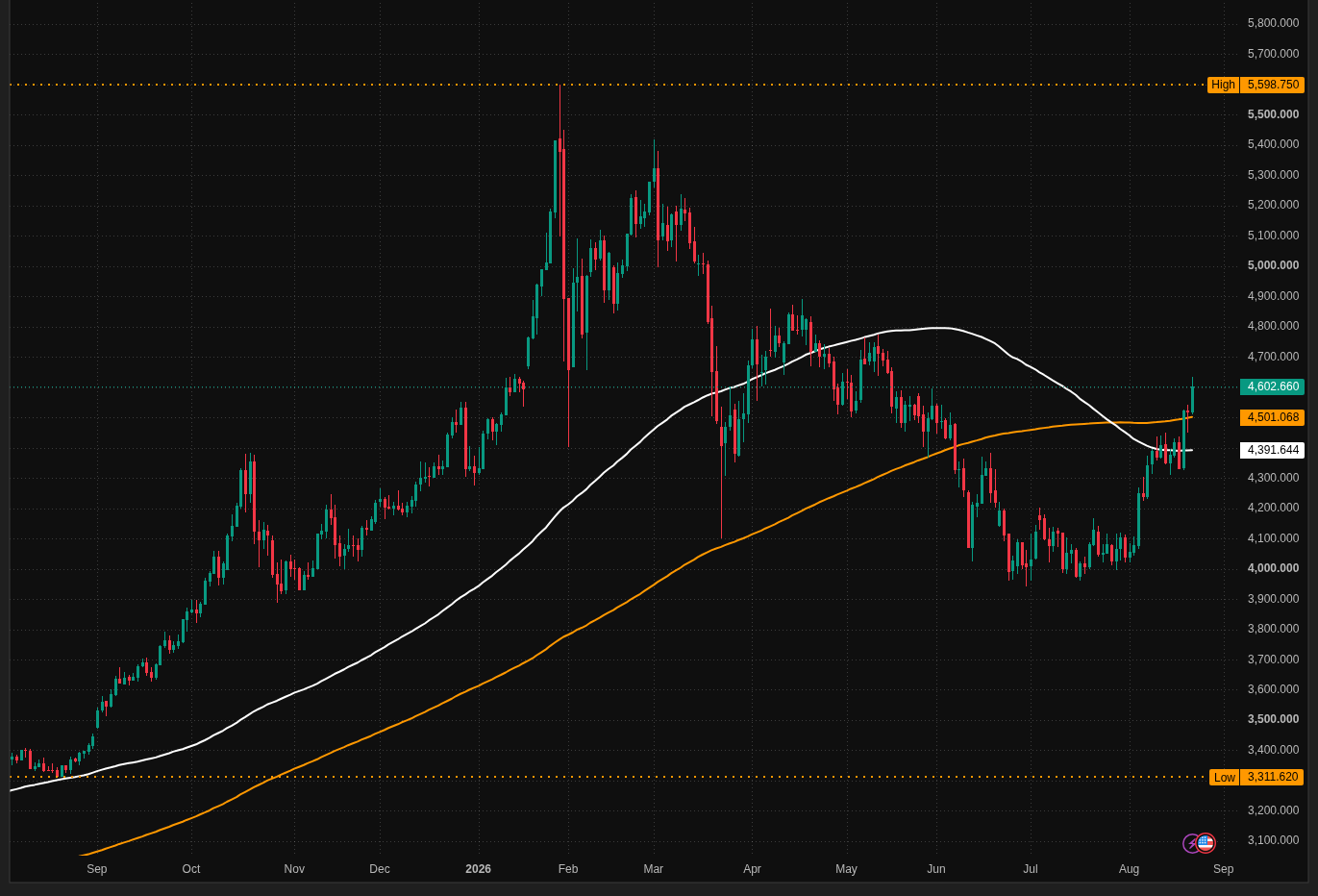The height and width of the screenshot is (896, 1318).
Task: Click the 4,200.000 price axis label
Action: (x=1273, y=508)
